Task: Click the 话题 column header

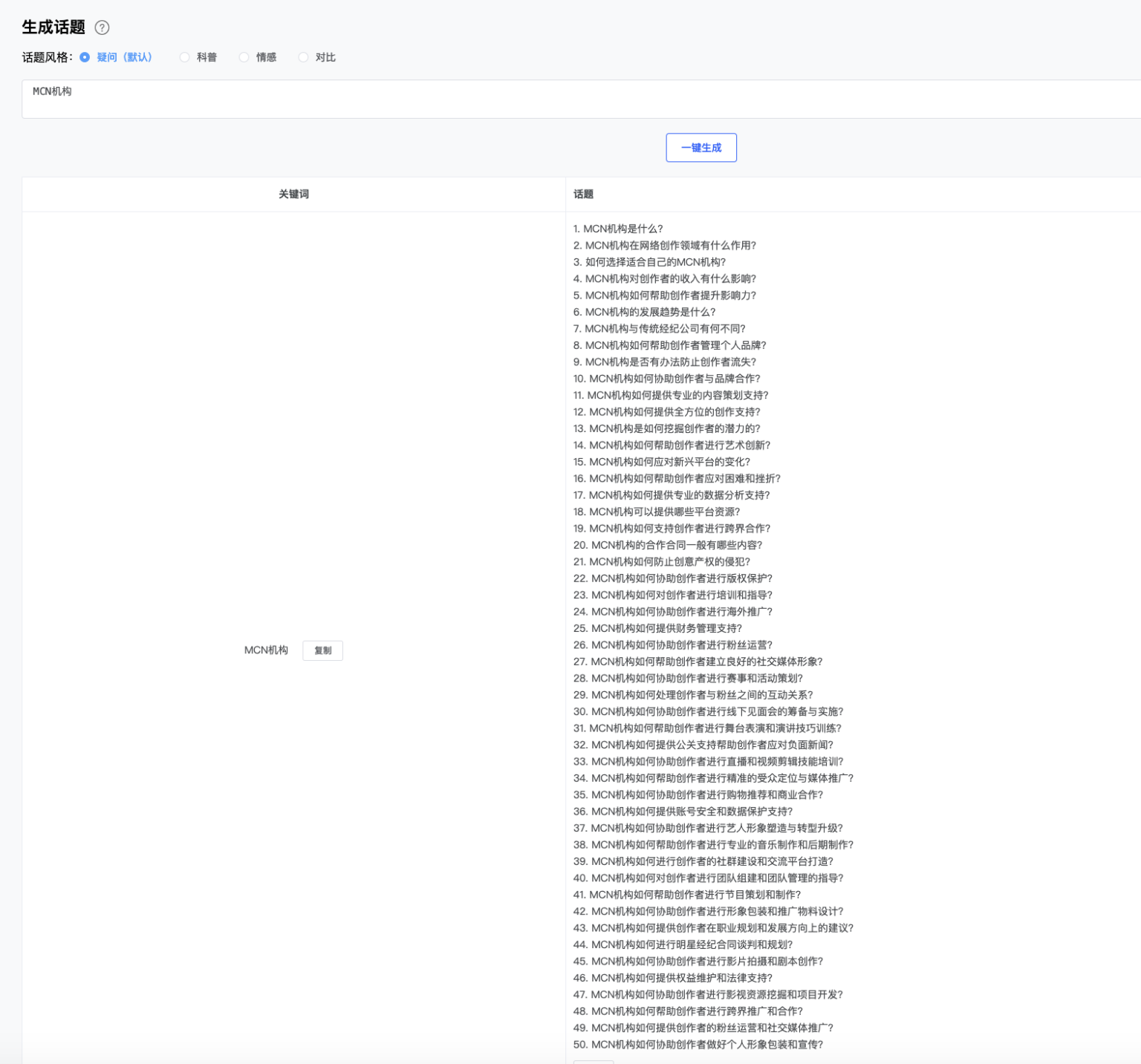Action: [583, 194]
